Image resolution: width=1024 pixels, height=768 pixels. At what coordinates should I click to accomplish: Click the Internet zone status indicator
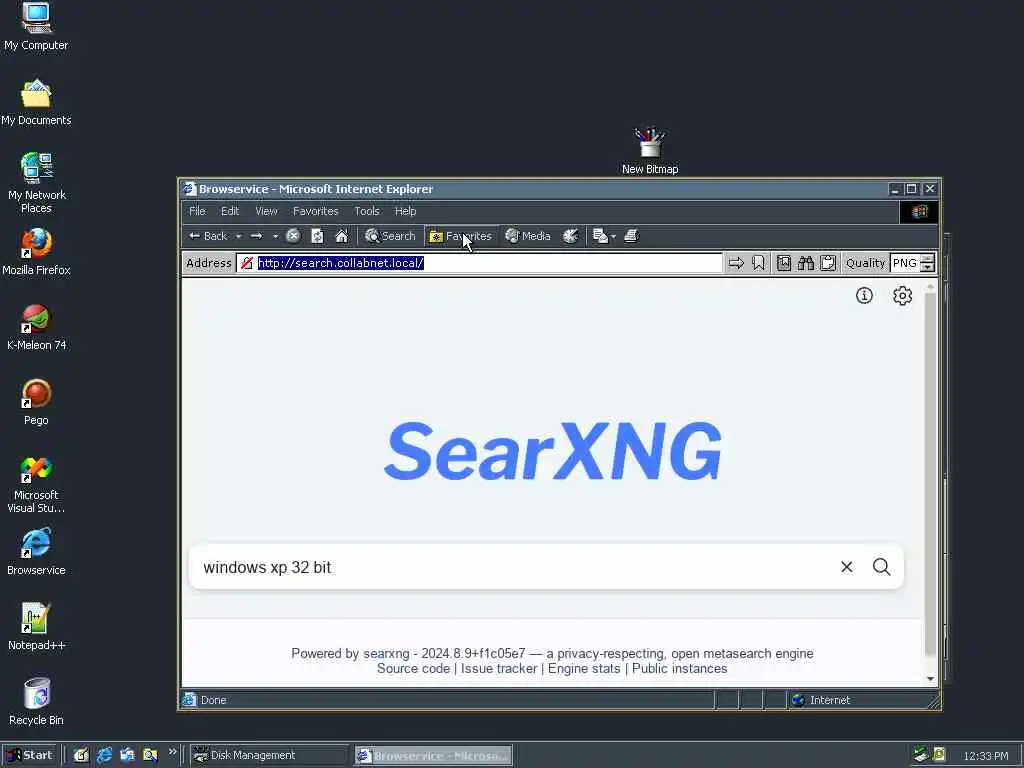820,700
